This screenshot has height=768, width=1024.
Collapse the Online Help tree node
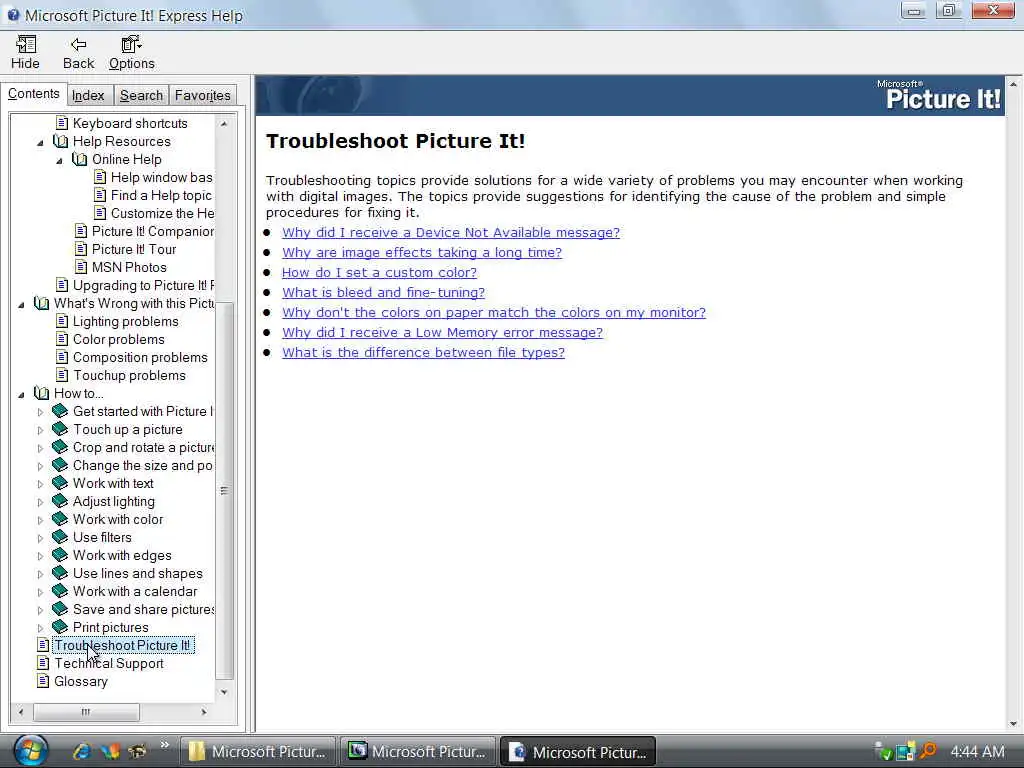59,161
